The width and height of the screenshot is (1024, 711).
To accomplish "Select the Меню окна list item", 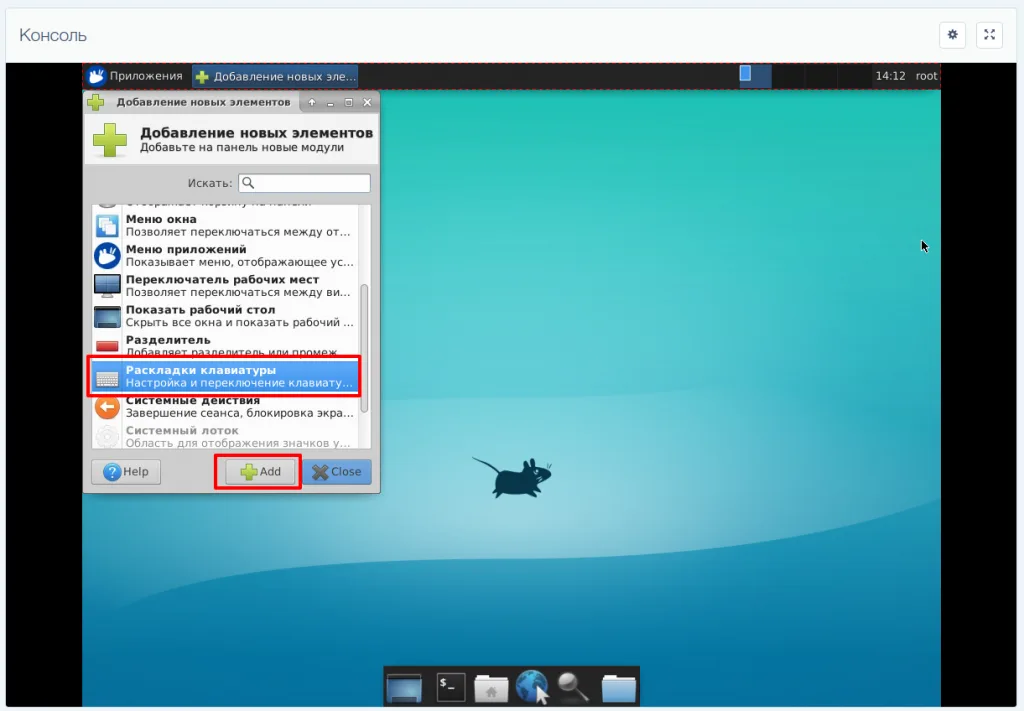I will point(225,225).
